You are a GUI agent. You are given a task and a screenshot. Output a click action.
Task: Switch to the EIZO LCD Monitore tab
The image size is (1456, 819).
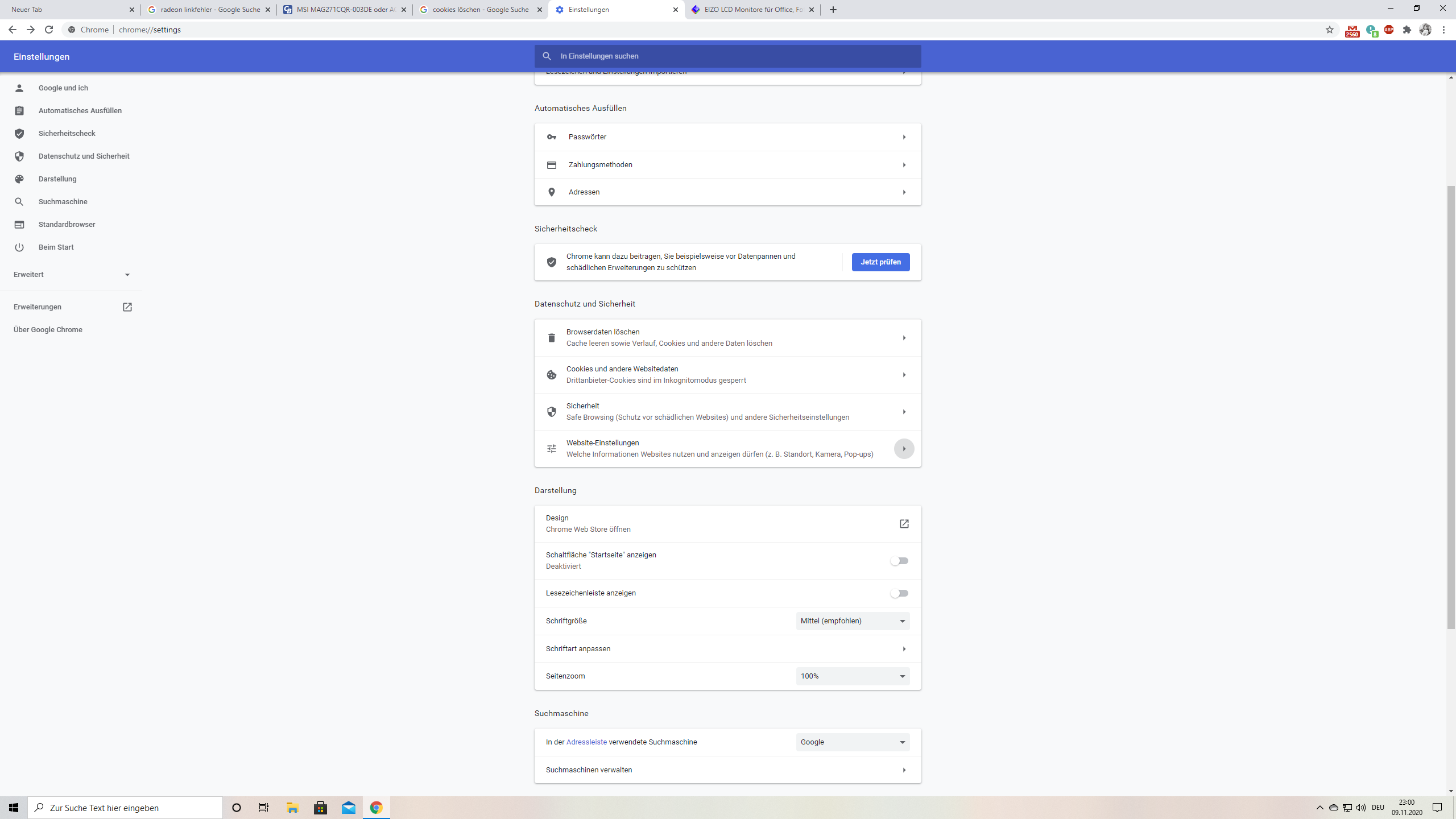[x=752, y=10]
